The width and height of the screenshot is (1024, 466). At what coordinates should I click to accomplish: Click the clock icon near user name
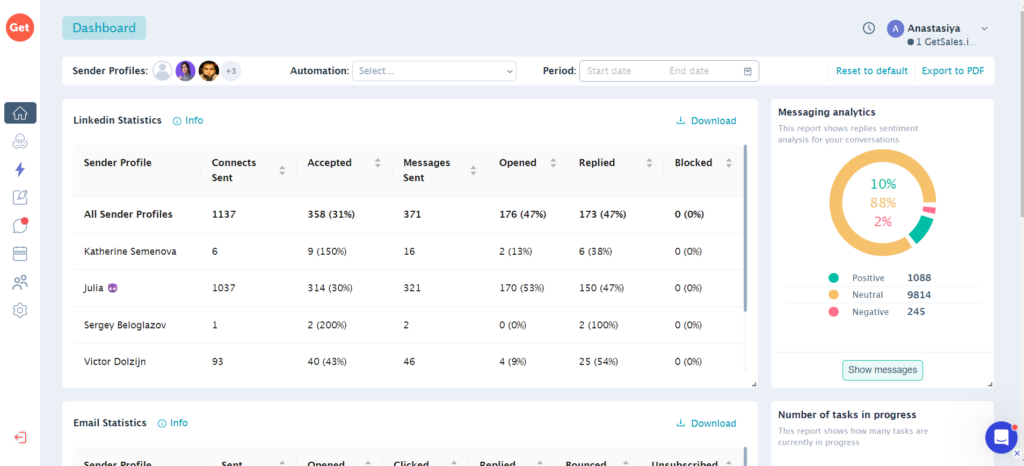point(869,28)
